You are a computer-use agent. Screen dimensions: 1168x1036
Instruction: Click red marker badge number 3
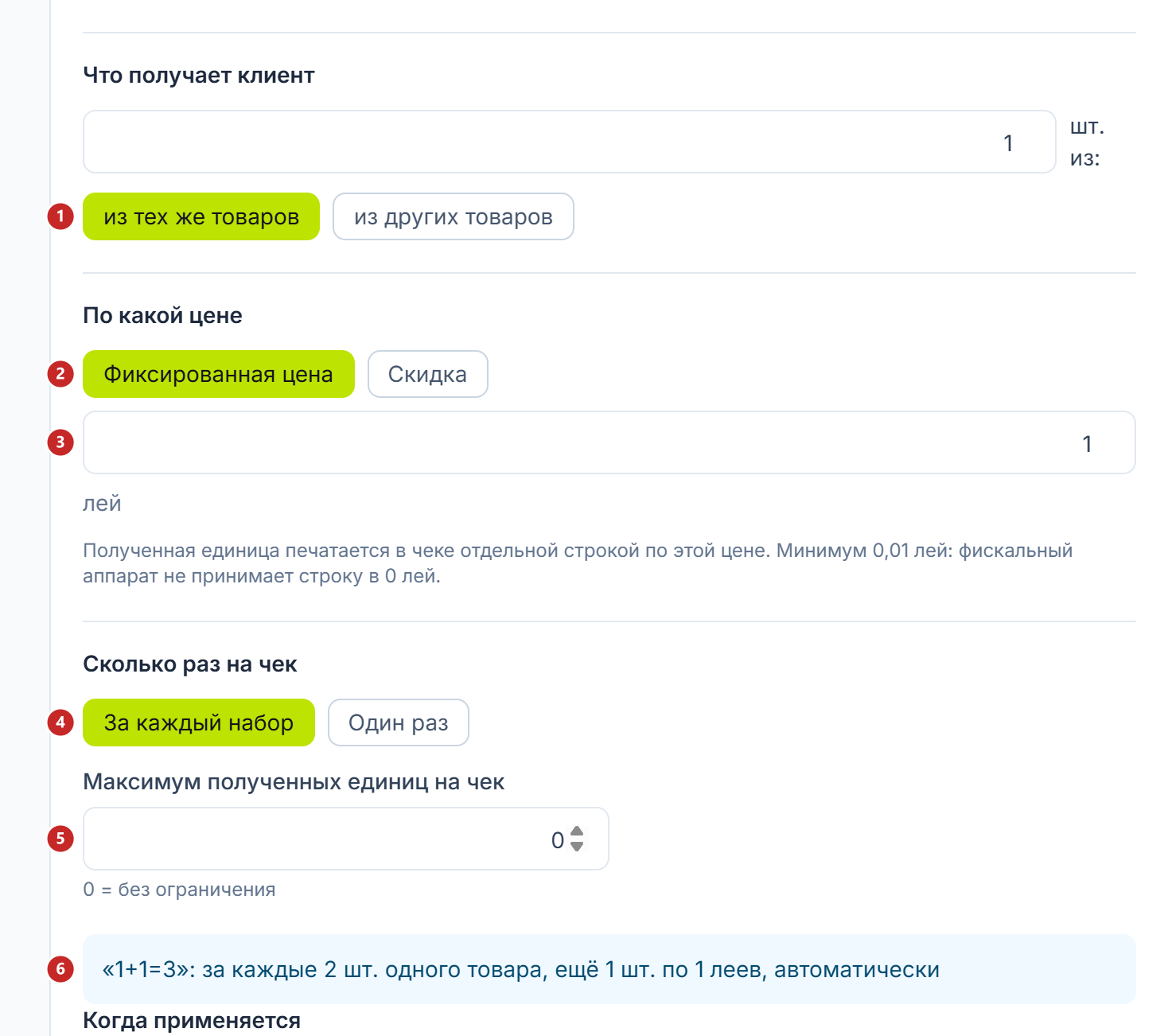pyautogui.click(x=60, y=442)
